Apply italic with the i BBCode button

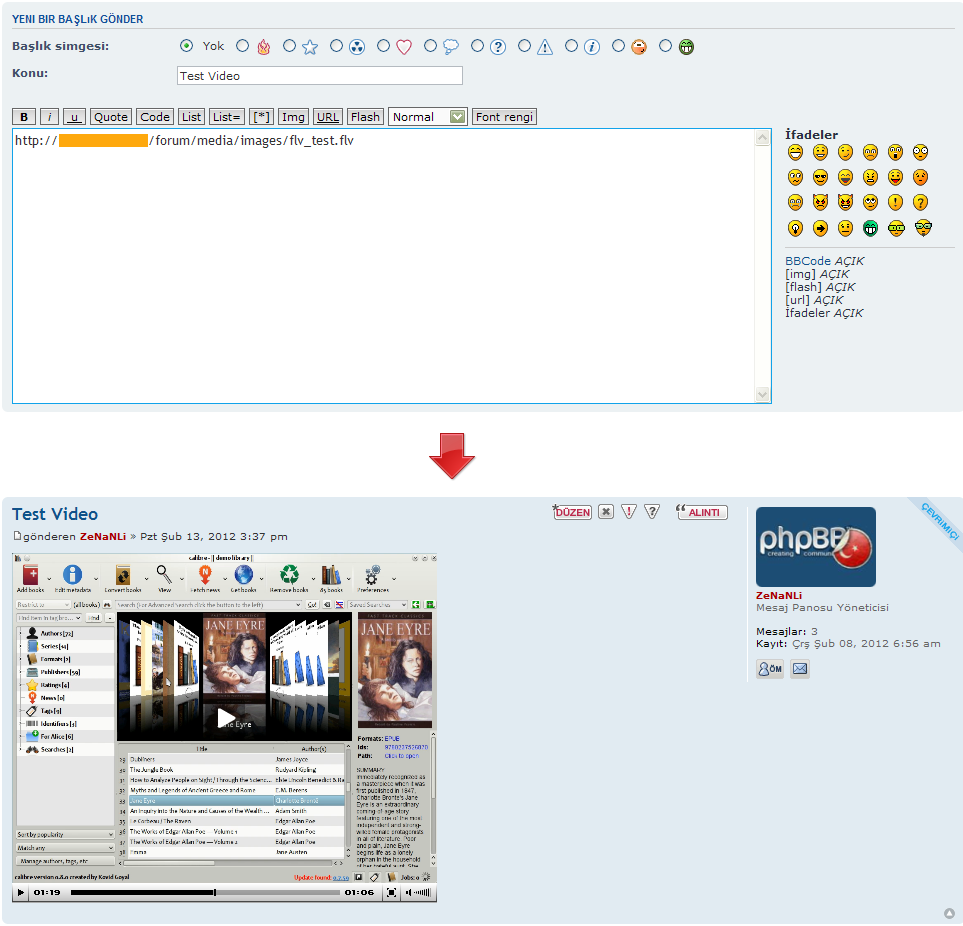click(x=49, y=117)
